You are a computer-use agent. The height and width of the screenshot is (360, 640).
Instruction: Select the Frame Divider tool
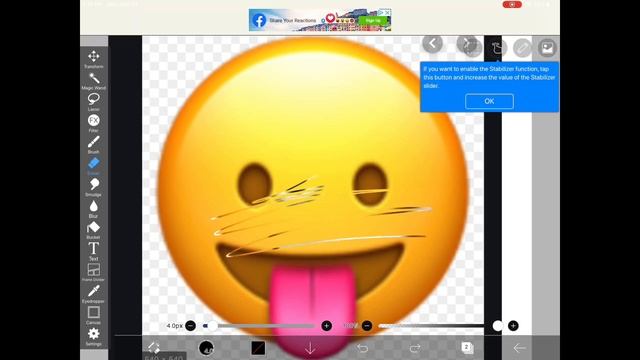[x=93, y=272]
